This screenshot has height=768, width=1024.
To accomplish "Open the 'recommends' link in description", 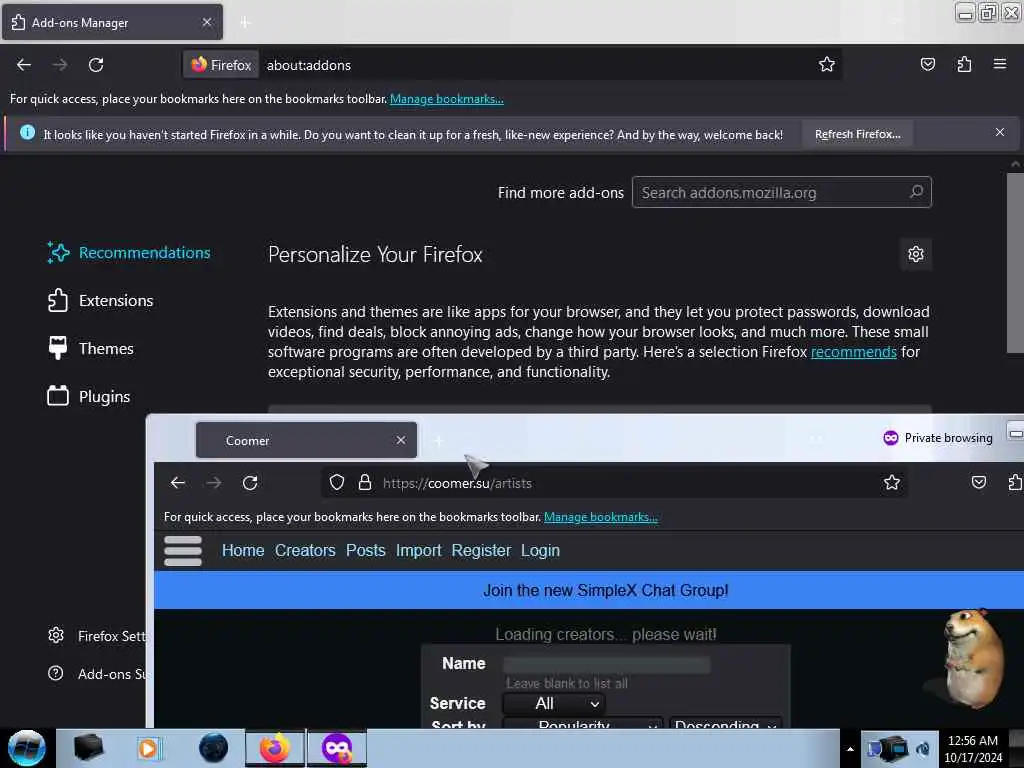I will [x=854, y=352].
